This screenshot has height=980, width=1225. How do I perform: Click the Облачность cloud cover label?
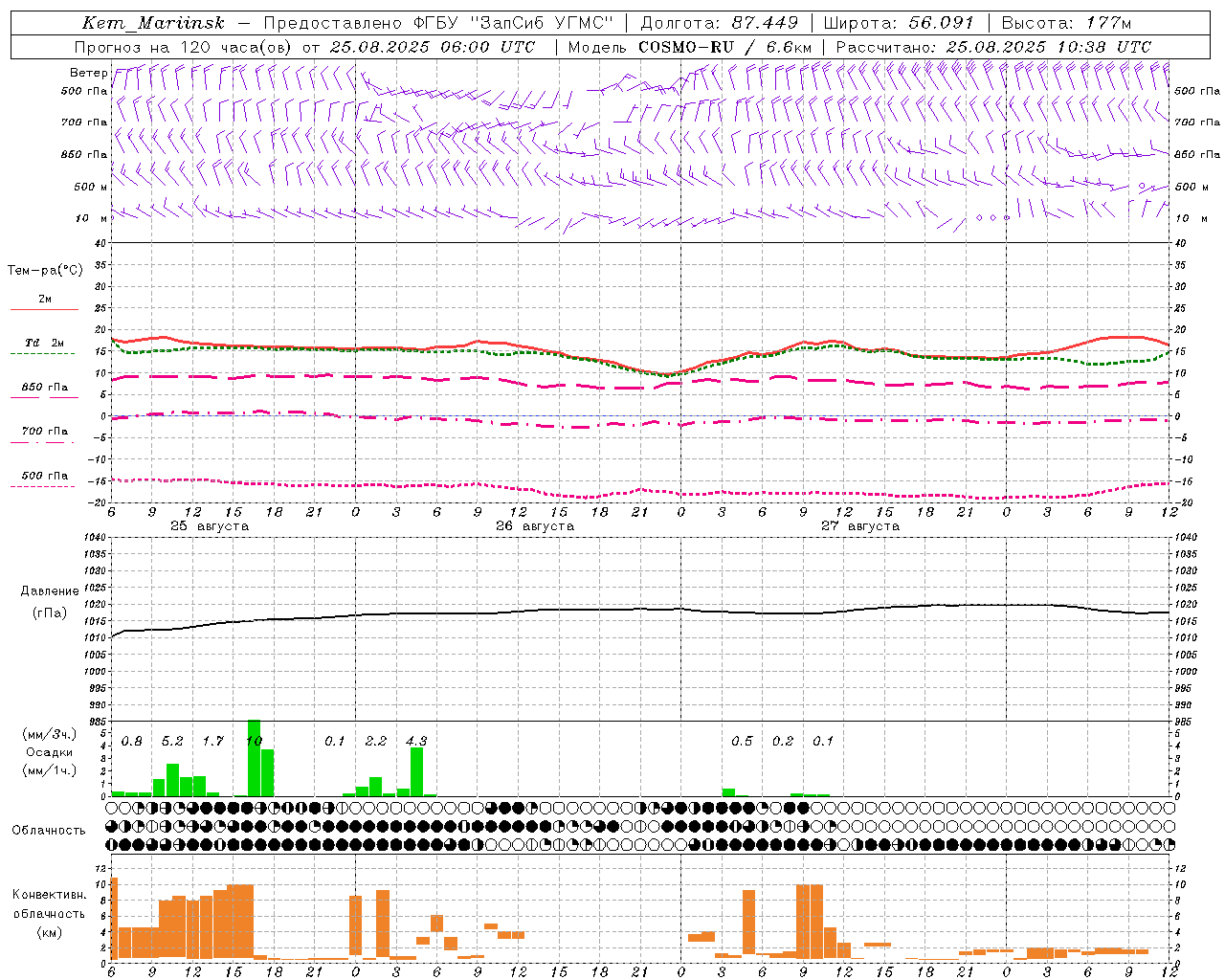50,831
